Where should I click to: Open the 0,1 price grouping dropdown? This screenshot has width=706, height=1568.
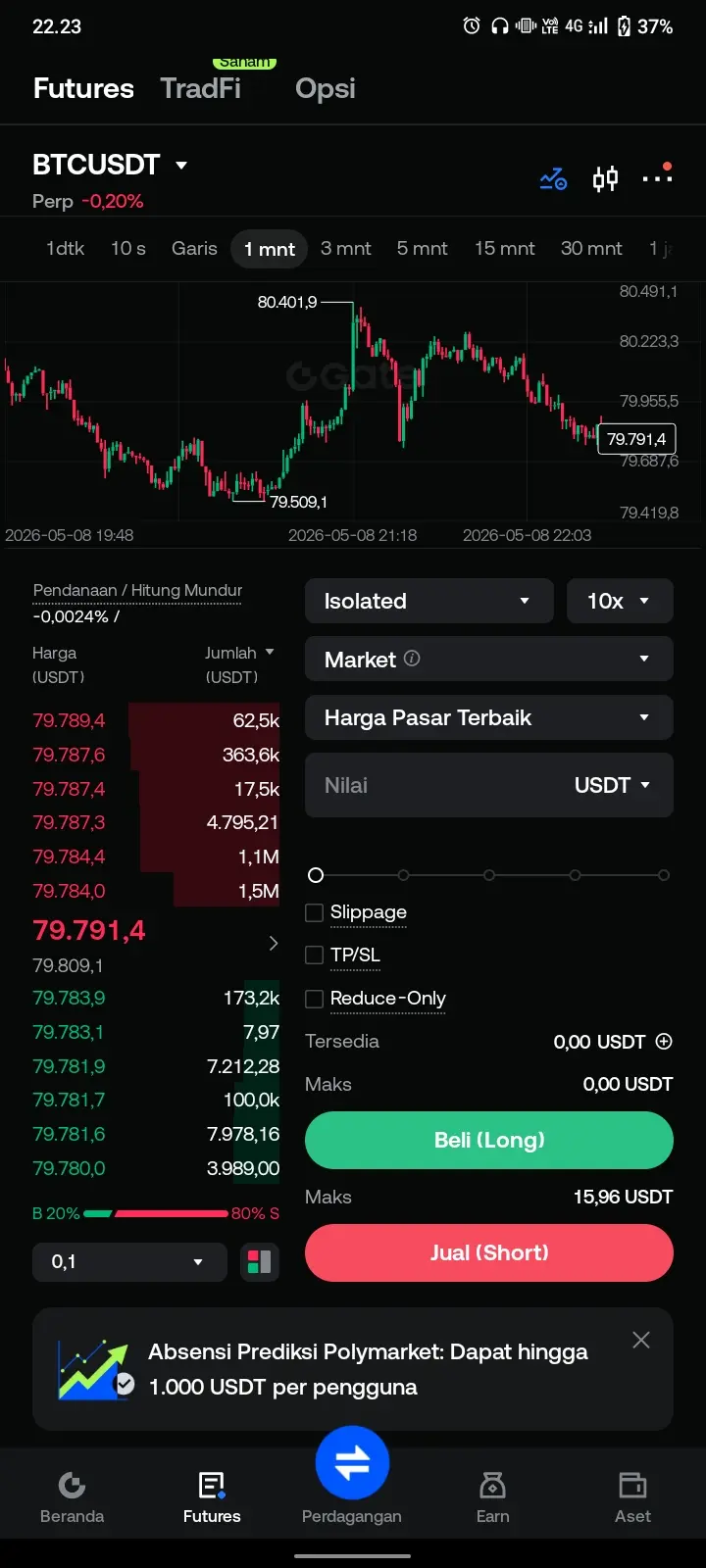pyautogui.click(x=129, y=1261)
